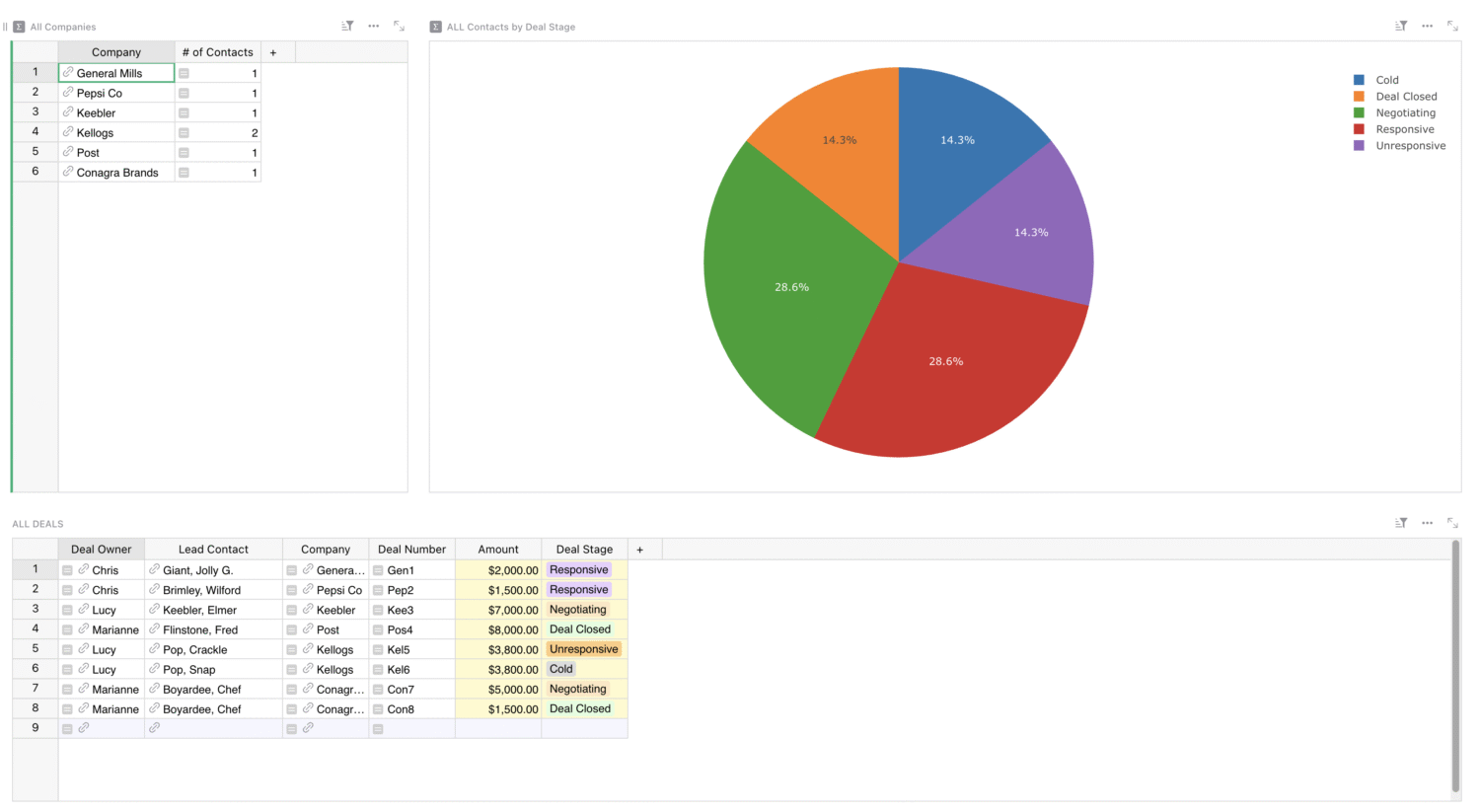
Task: Select the Lead Contact column header
Action: coord(213,550)
